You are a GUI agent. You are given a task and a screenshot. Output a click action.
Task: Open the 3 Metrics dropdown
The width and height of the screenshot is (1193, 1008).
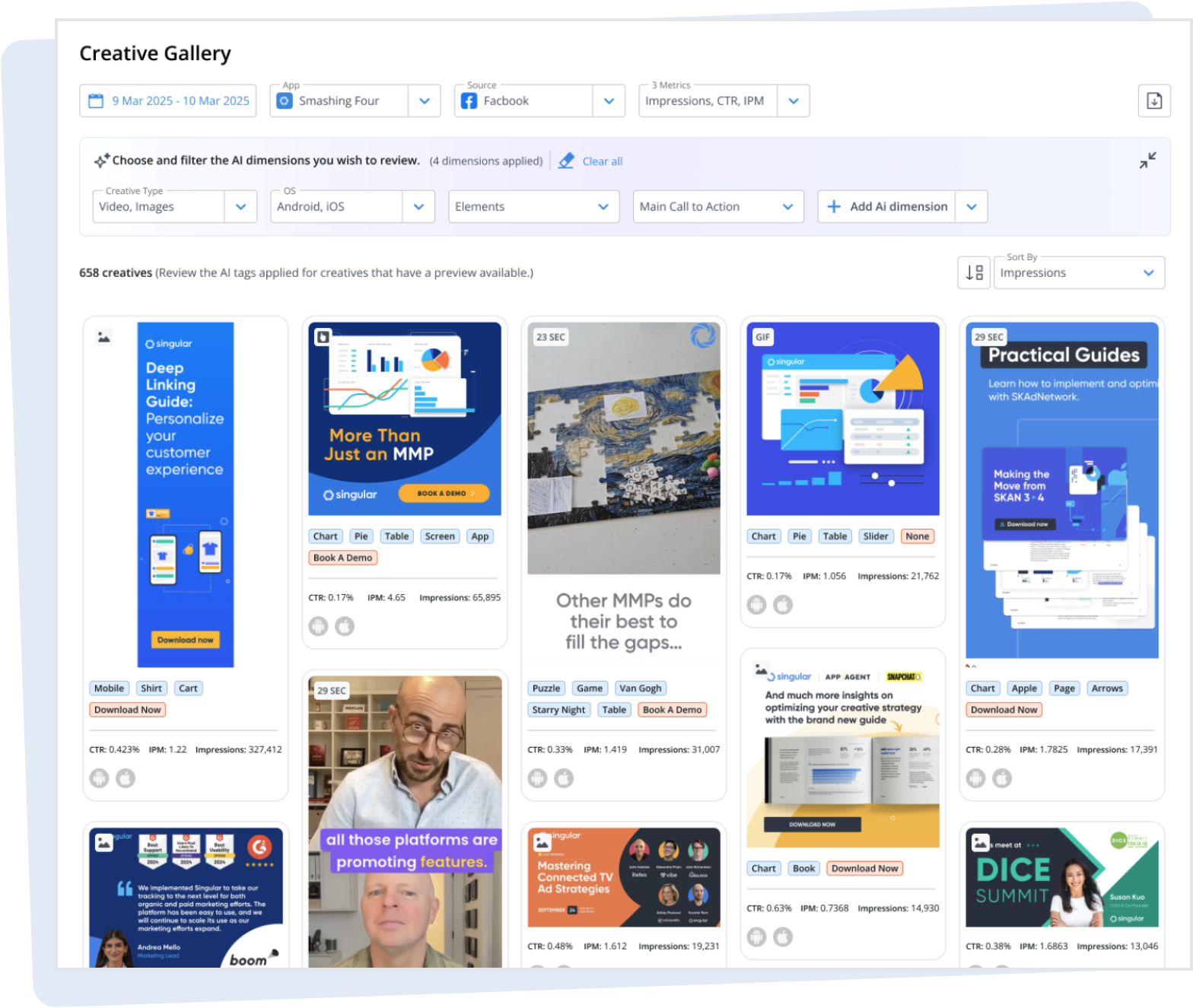(724, 100)
